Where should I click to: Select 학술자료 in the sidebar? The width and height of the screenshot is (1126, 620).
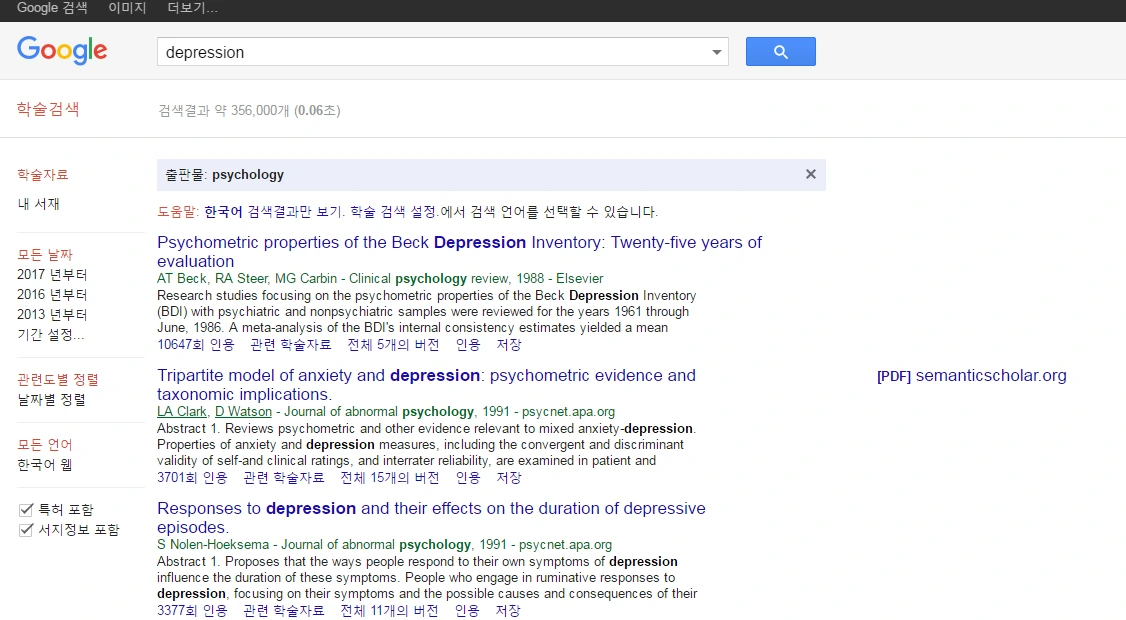point(43,175)
